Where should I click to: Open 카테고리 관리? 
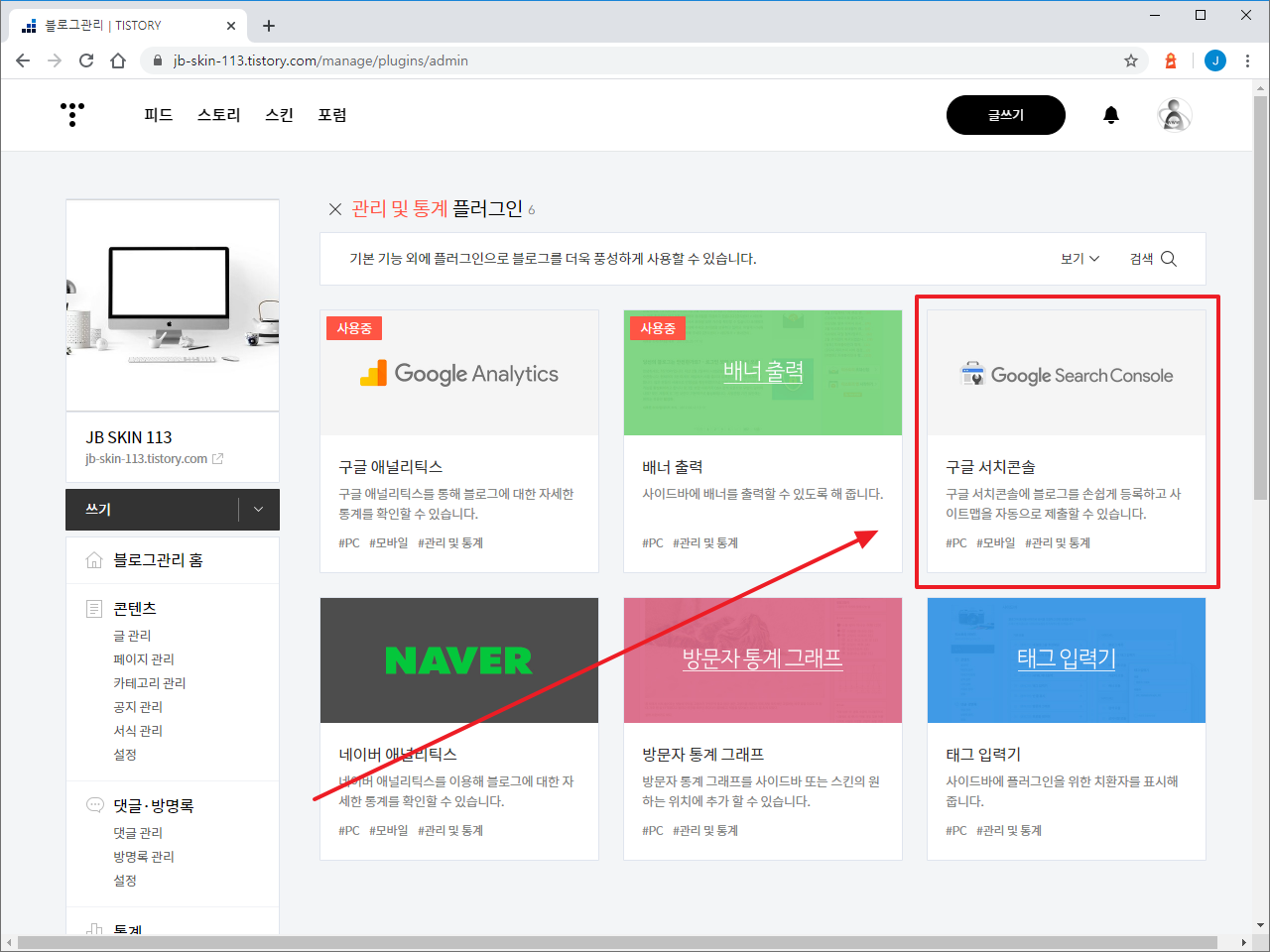pyautogui.click(x=150, y=683)
